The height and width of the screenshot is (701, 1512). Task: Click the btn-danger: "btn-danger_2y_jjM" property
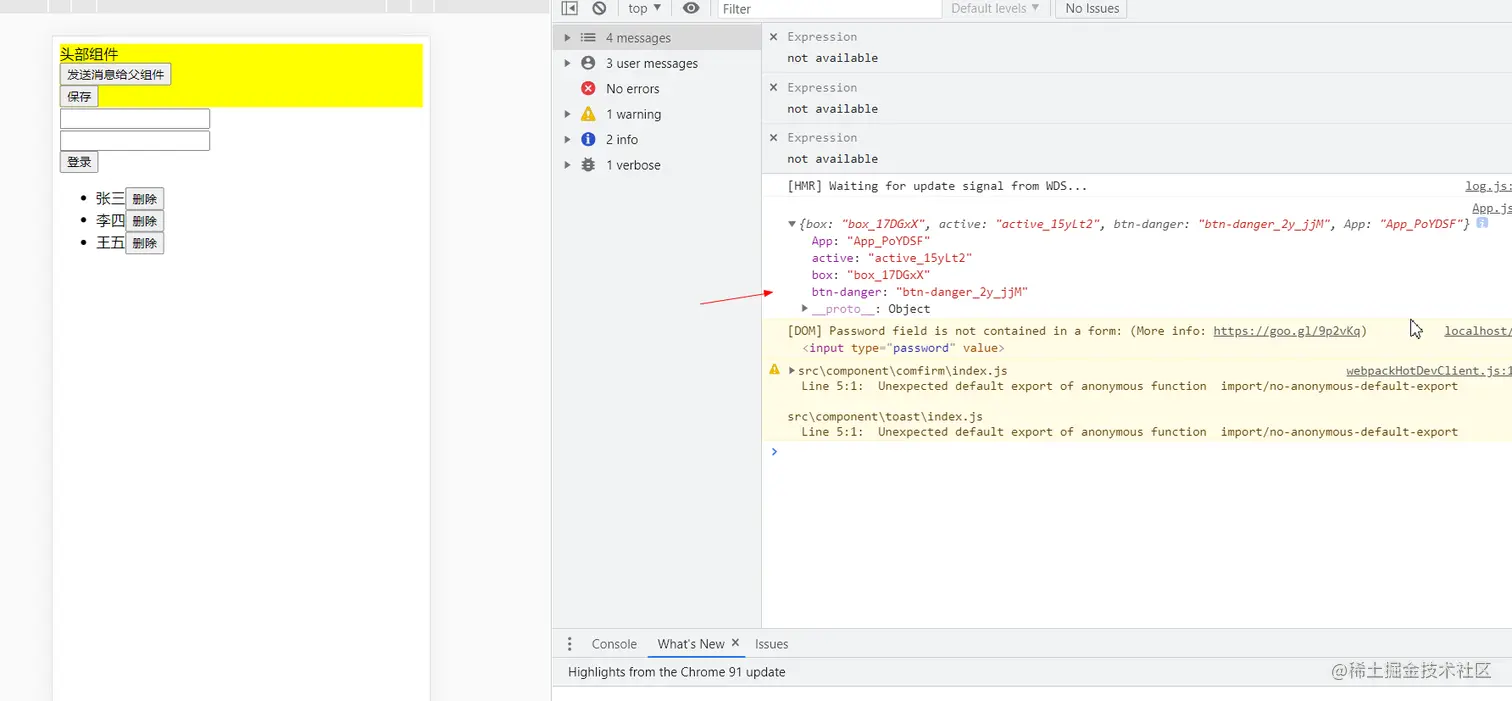tap(920, 292)
